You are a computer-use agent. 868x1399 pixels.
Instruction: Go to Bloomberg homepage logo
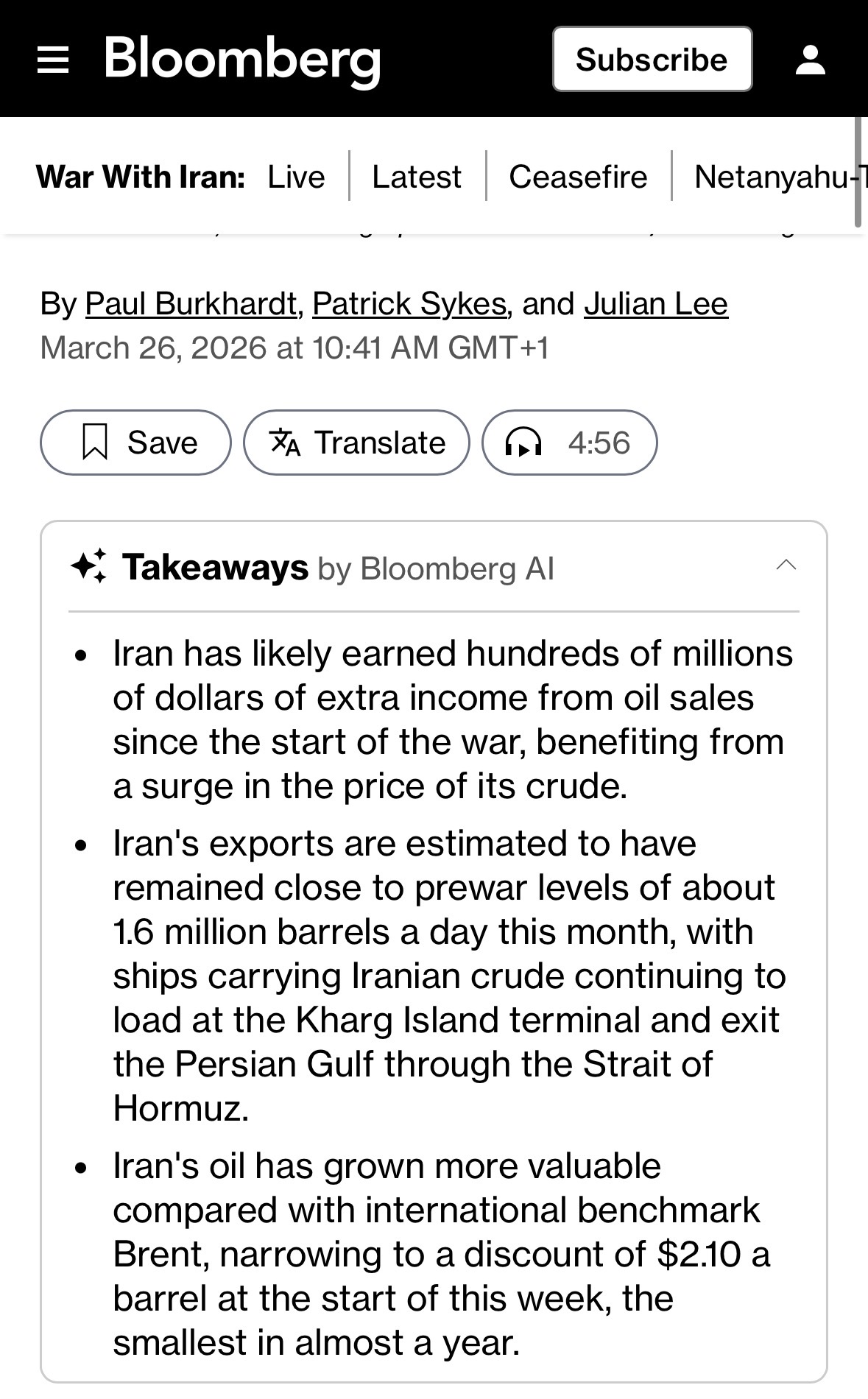242,59
